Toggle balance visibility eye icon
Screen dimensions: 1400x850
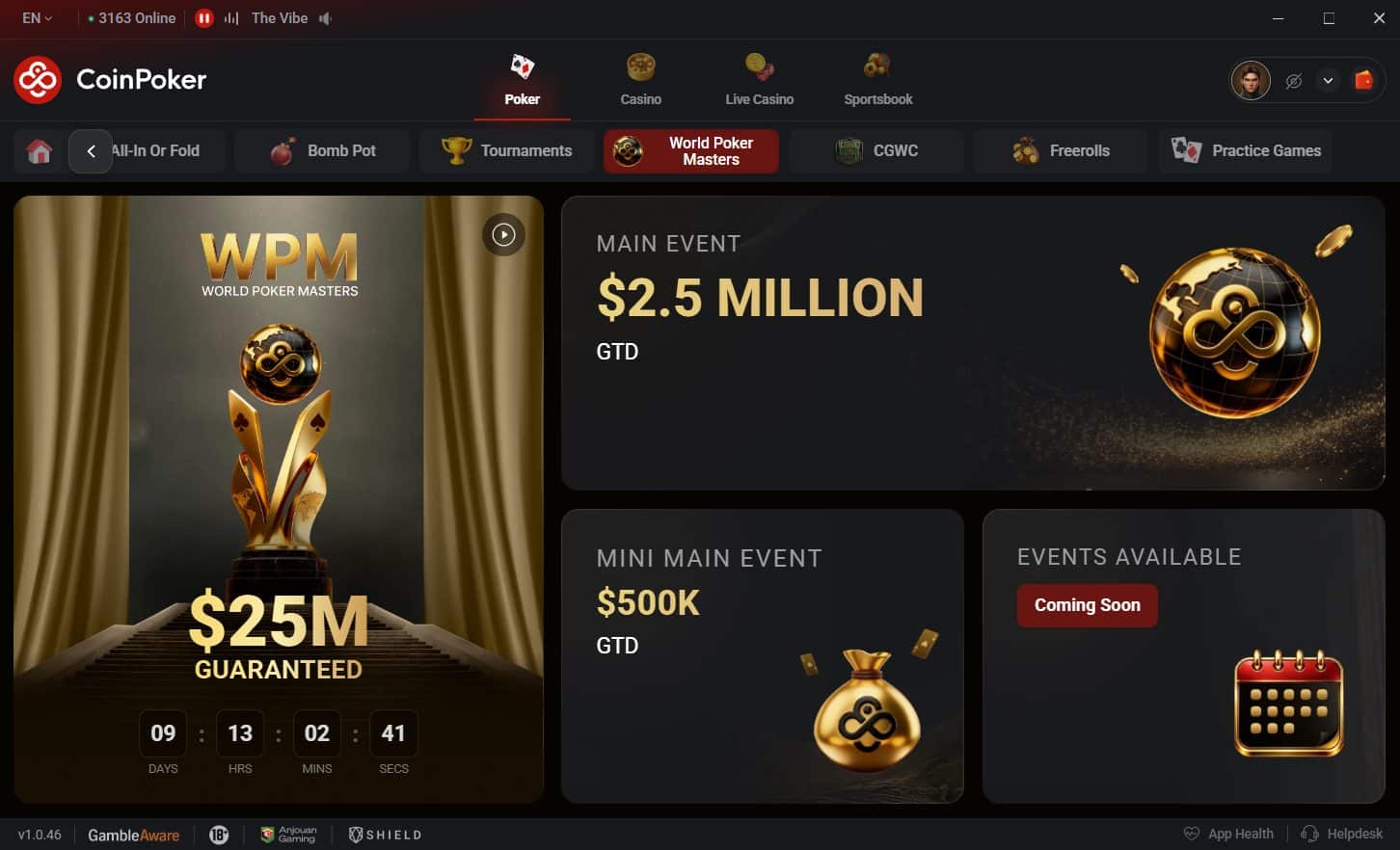coord(1294,81)
